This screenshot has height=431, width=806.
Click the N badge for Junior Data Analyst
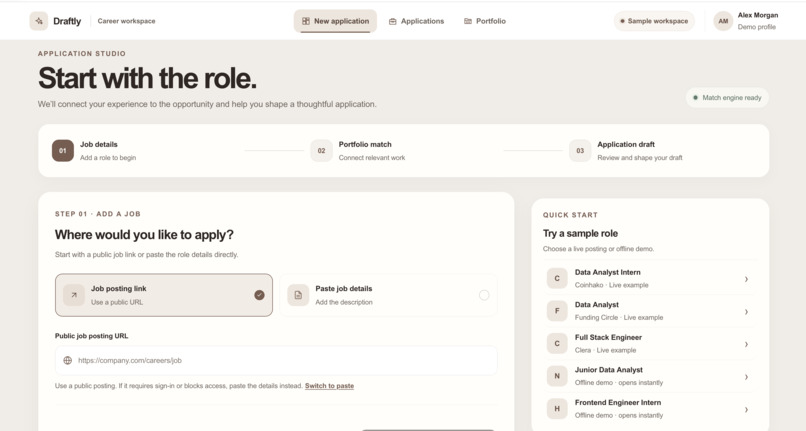[x=557, y=376]
